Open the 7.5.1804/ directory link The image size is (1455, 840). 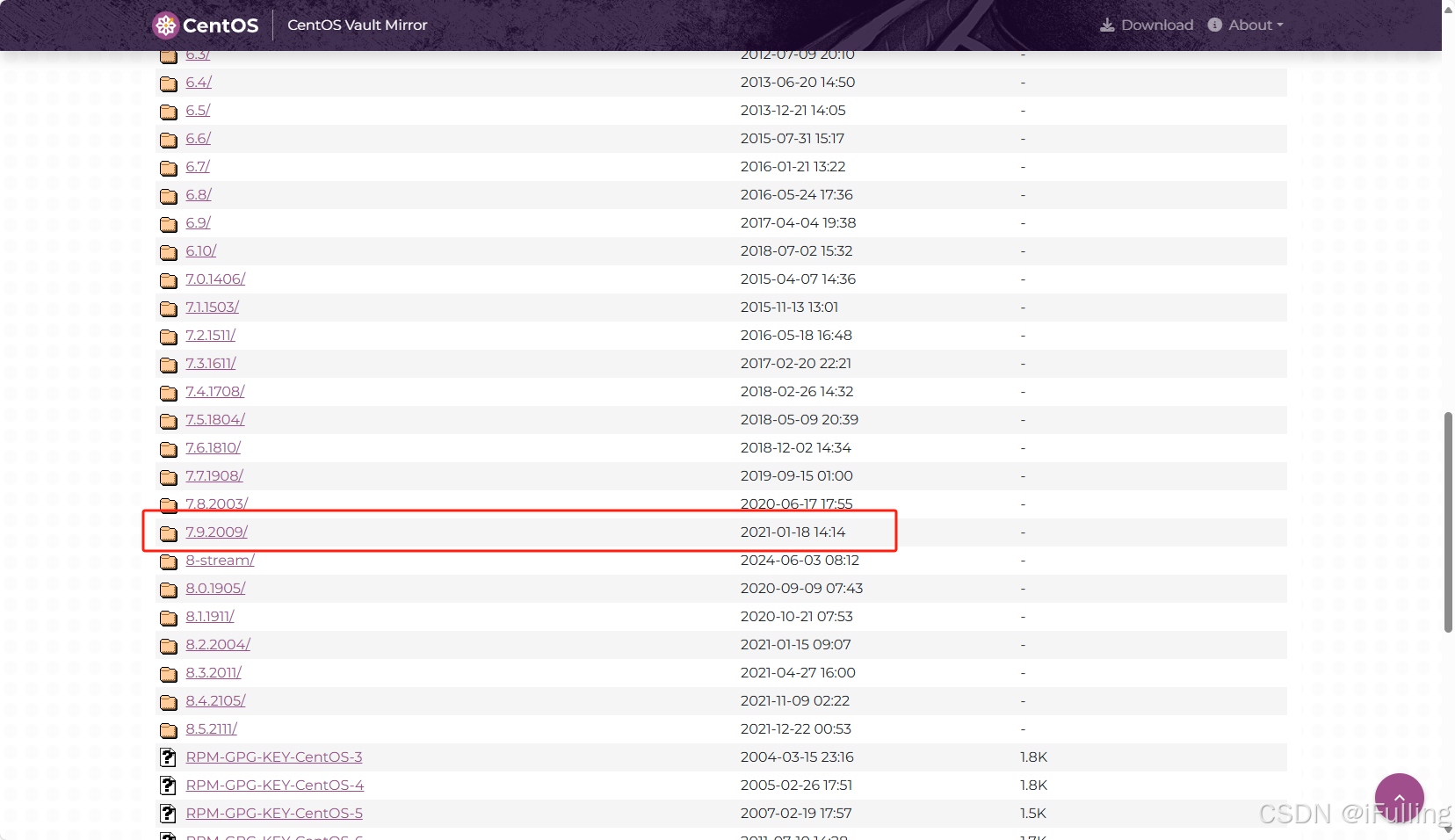[x=215, y=419]
